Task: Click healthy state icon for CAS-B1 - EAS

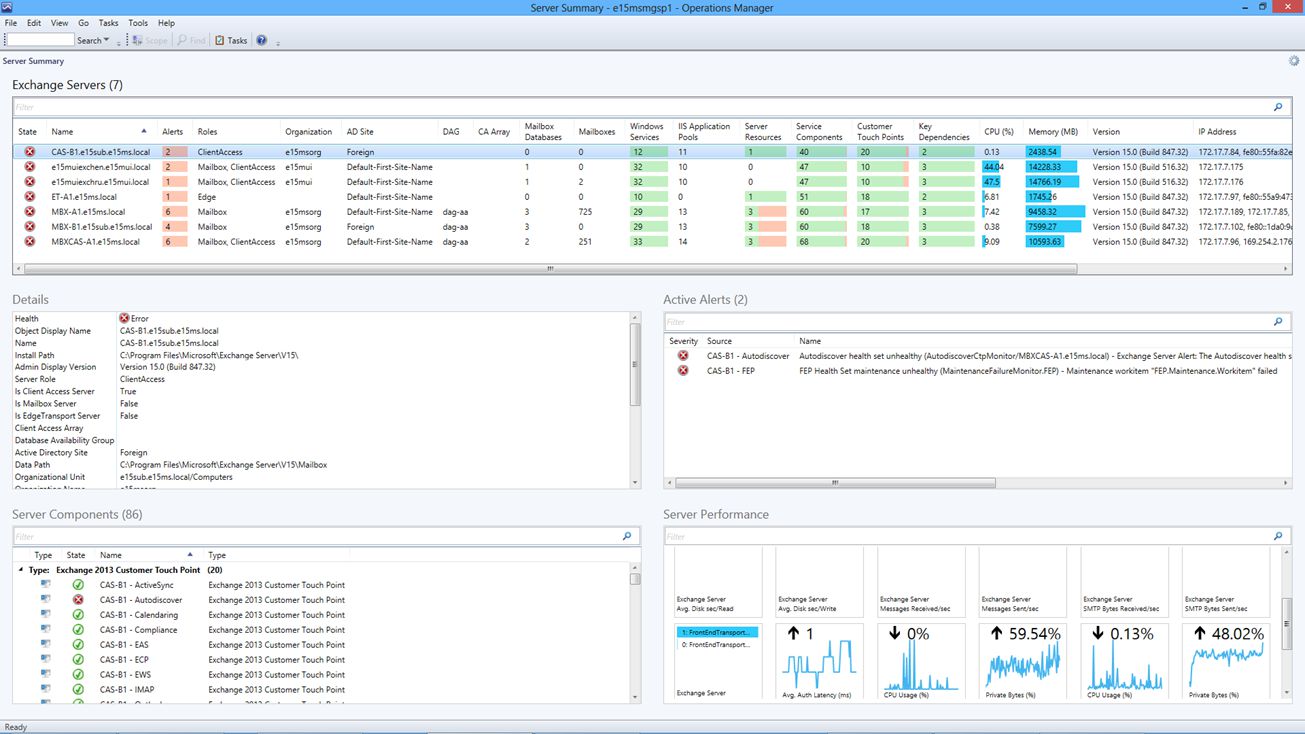Action: [x=77, y=645]
